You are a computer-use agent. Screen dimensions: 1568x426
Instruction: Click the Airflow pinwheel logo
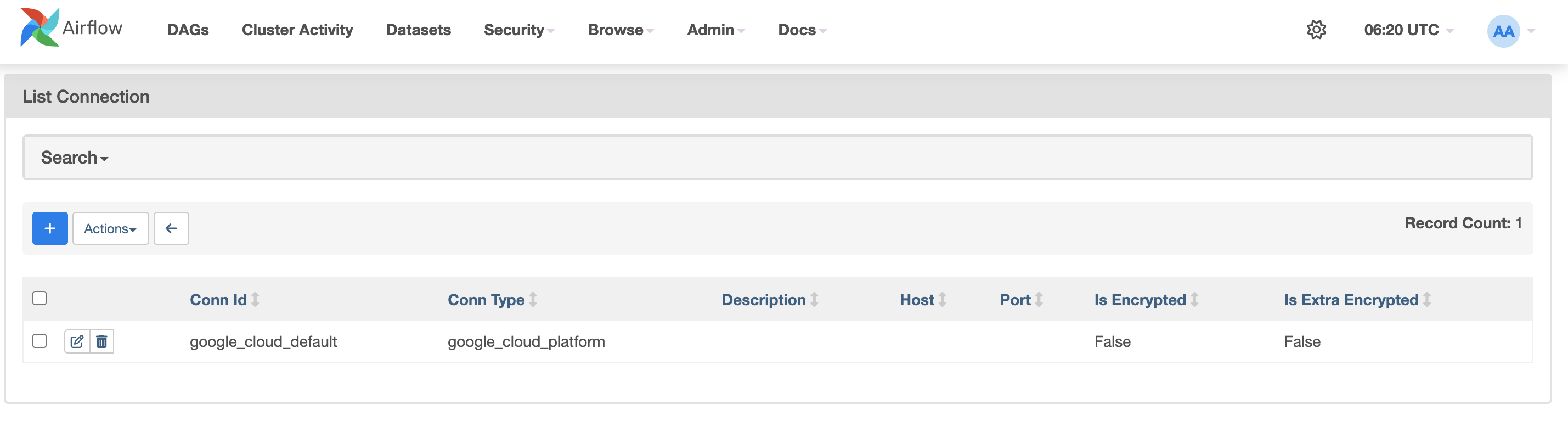40,28
